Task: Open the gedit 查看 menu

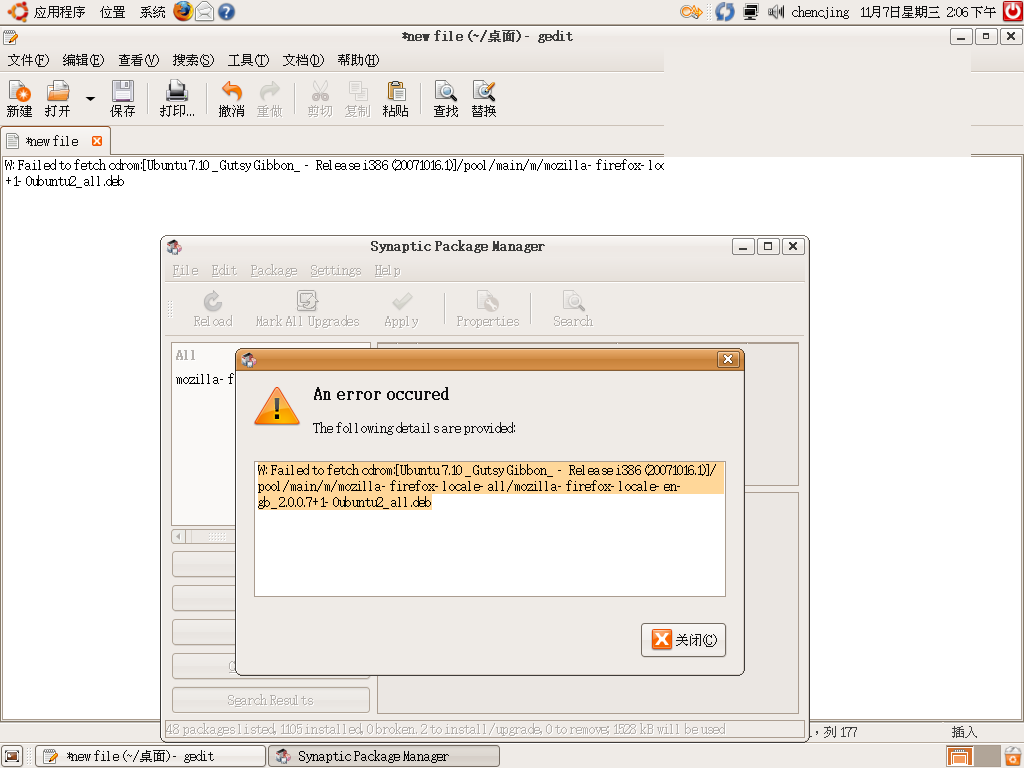Action: (138, 60)
